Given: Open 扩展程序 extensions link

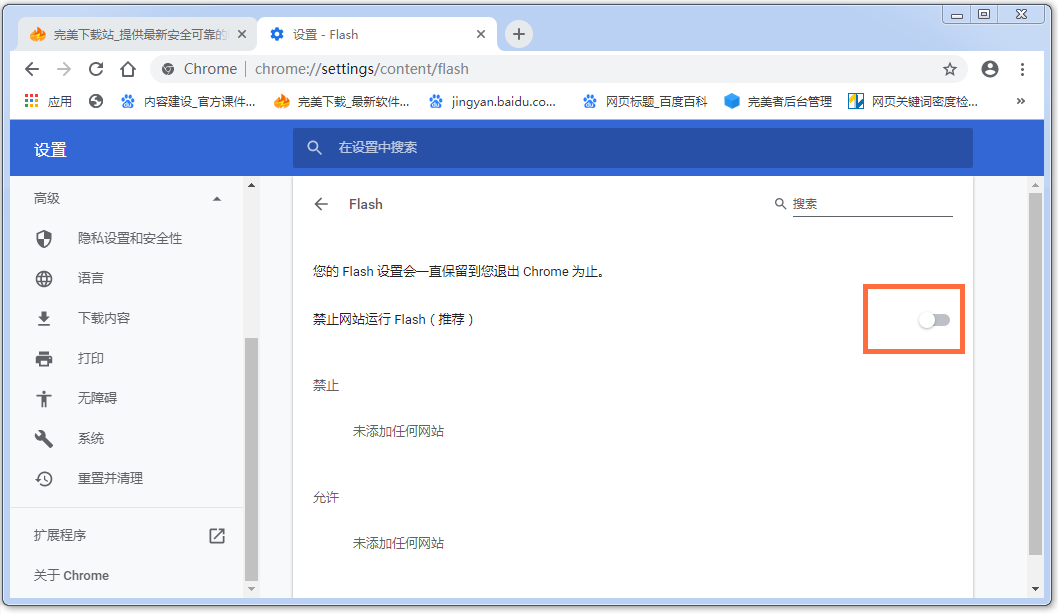Looking at the screenshot, I should pos(60,536).
